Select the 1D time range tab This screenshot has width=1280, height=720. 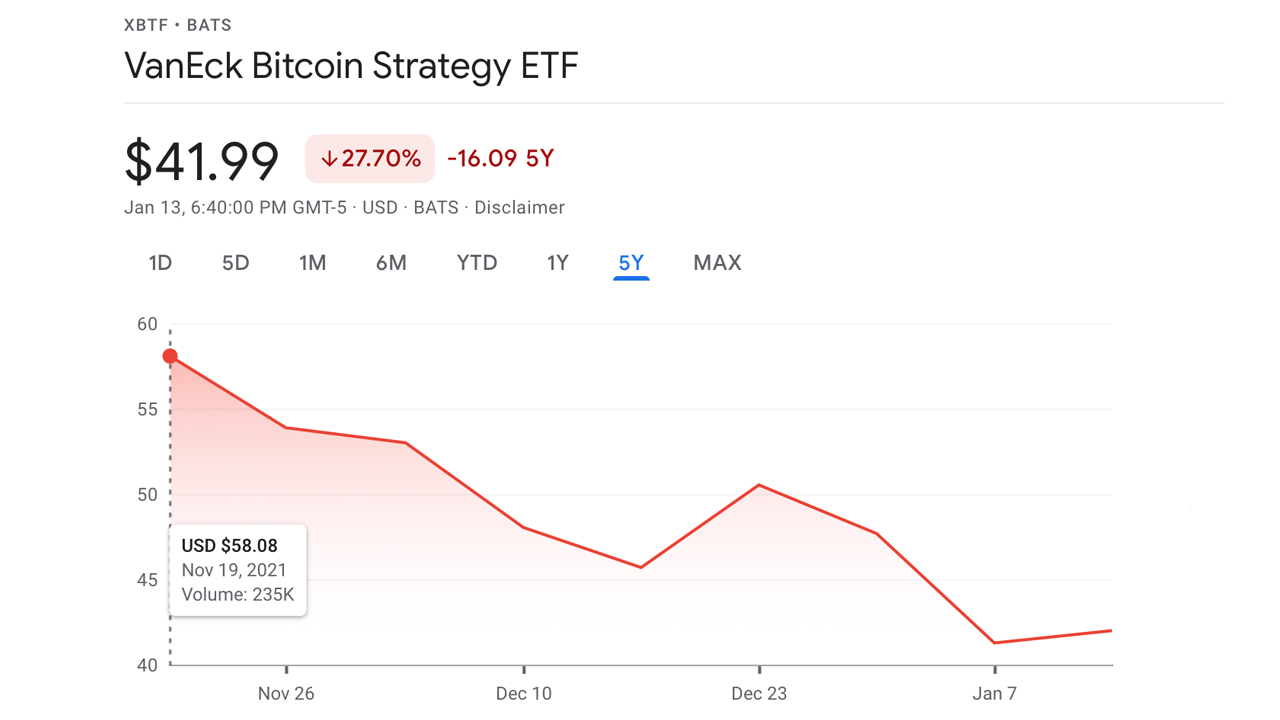(x=160, y=263)
